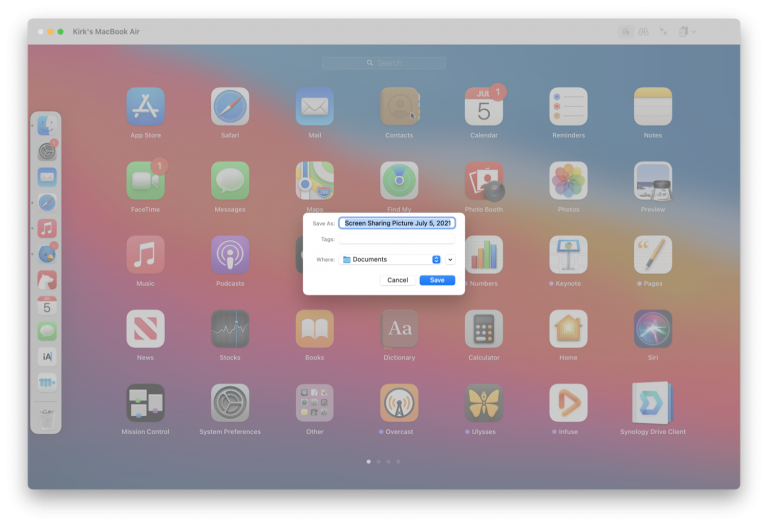Launch Safari from Launchpad grid
768x526 pixels.
pyautogui.click(x=230, y=107)
